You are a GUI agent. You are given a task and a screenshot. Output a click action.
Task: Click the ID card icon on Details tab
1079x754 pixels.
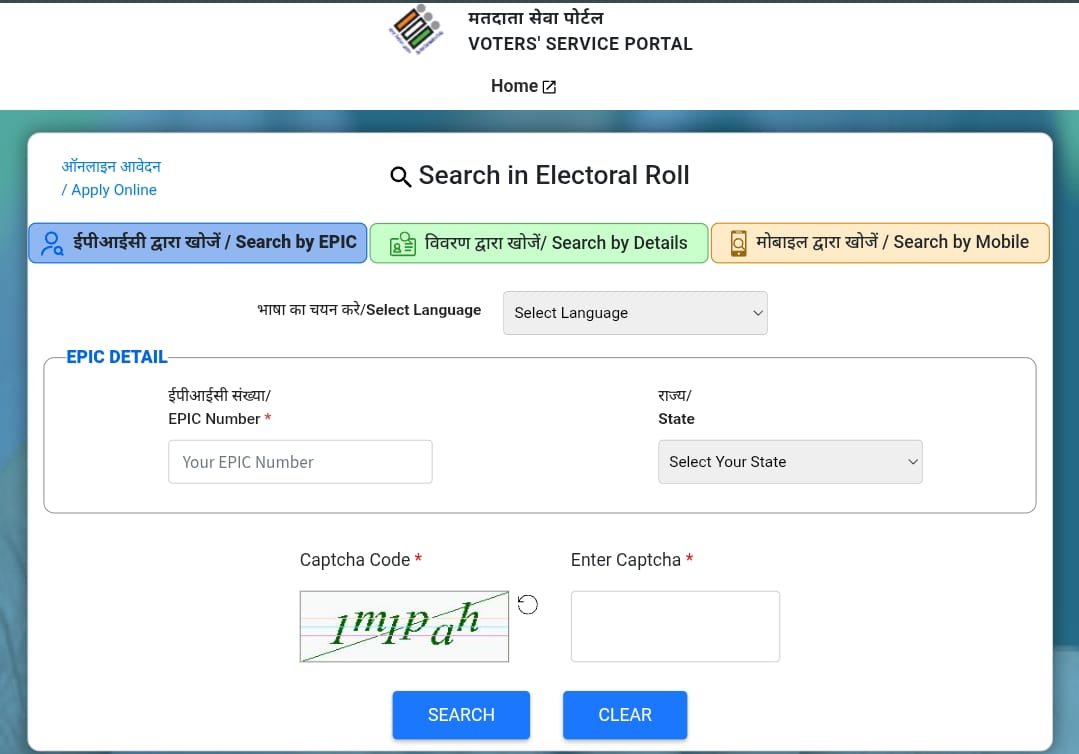coord(402,244)
